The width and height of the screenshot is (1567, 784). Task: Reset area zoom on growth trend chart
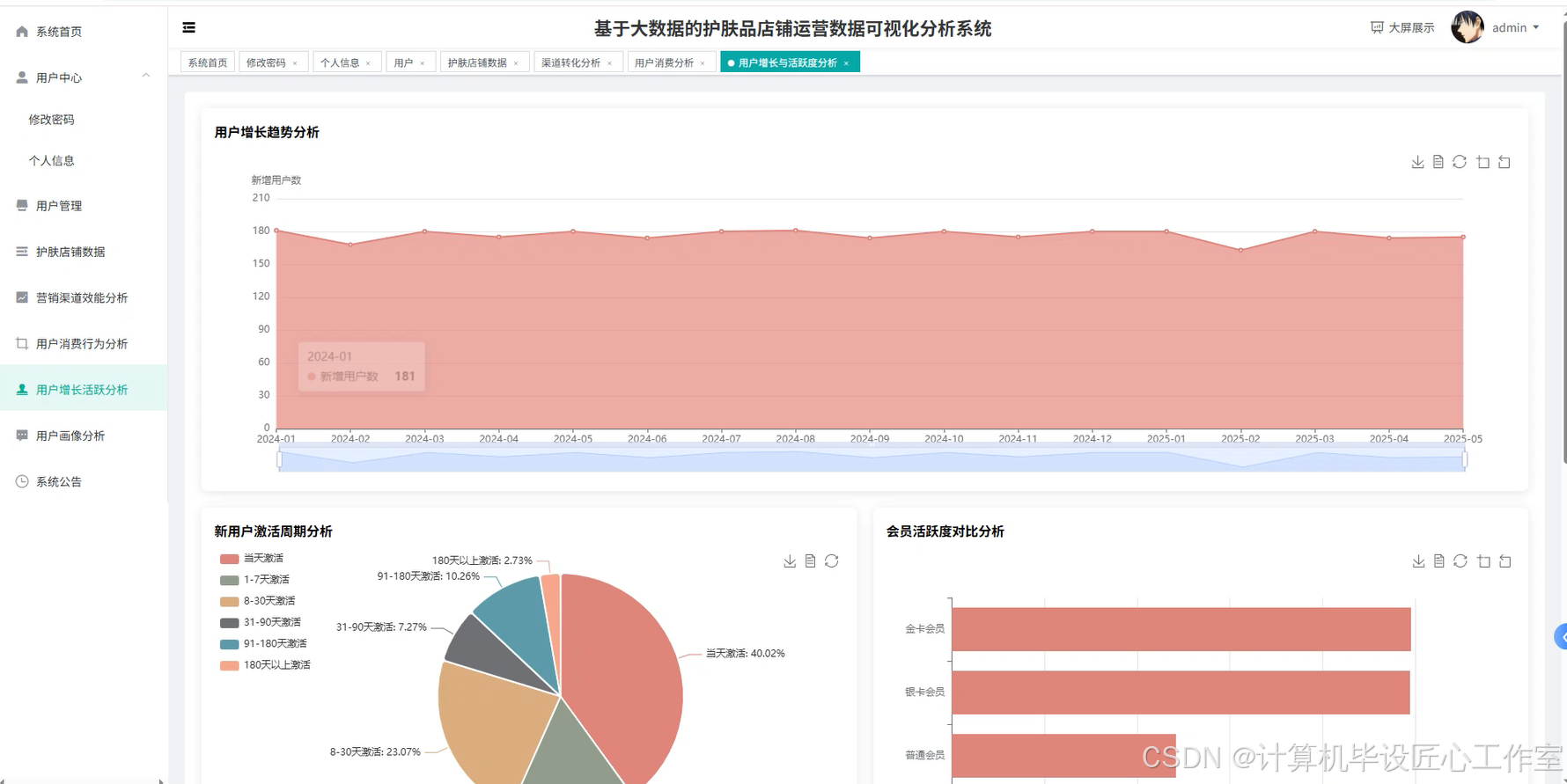[x=1504, y=162]
